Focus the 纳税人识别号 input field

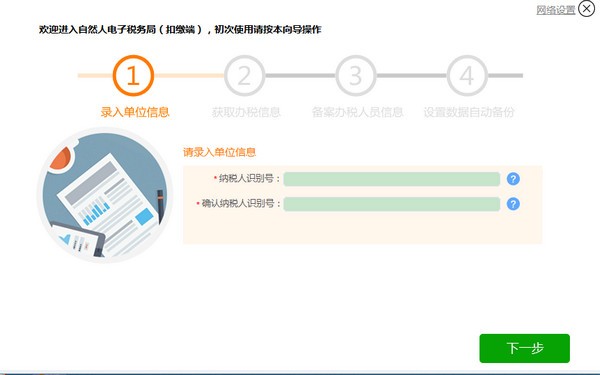[x=391, y=179]
